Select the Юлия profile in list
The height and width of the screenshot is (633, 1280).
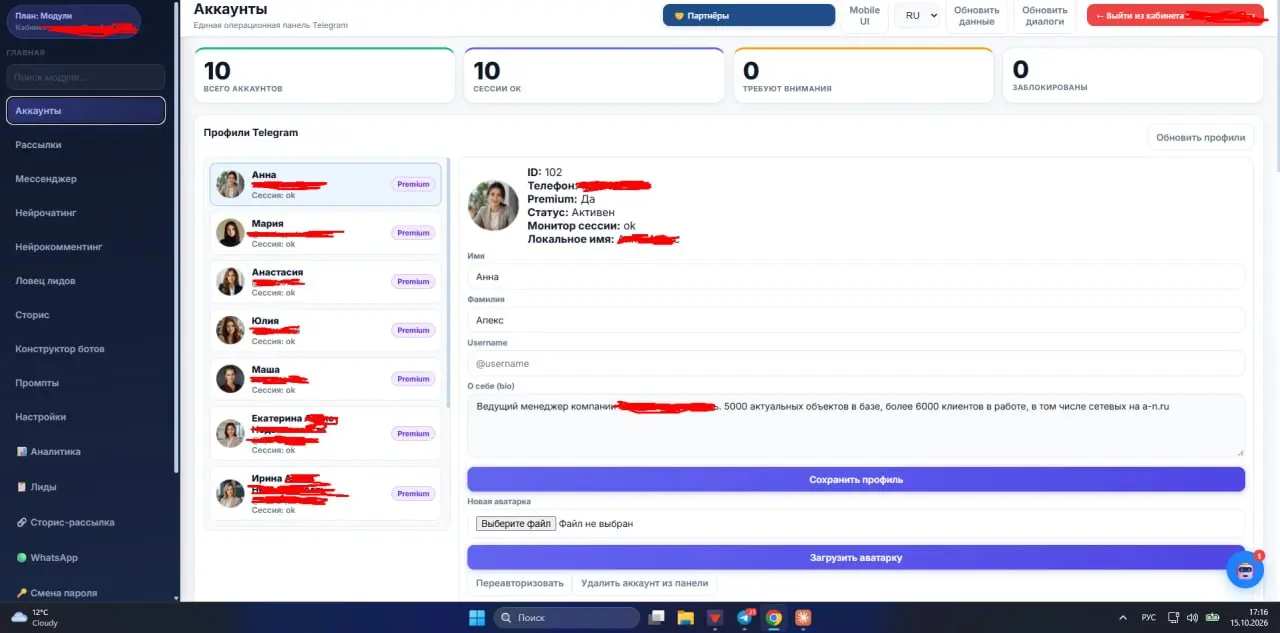[x=325, y=330]
